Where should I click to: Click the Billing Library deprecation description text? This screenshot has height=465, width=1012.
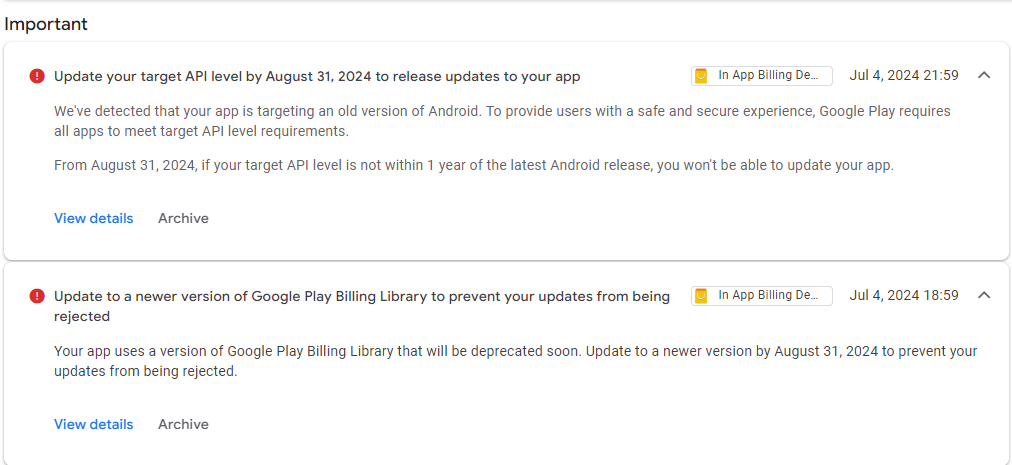(515, 361)
